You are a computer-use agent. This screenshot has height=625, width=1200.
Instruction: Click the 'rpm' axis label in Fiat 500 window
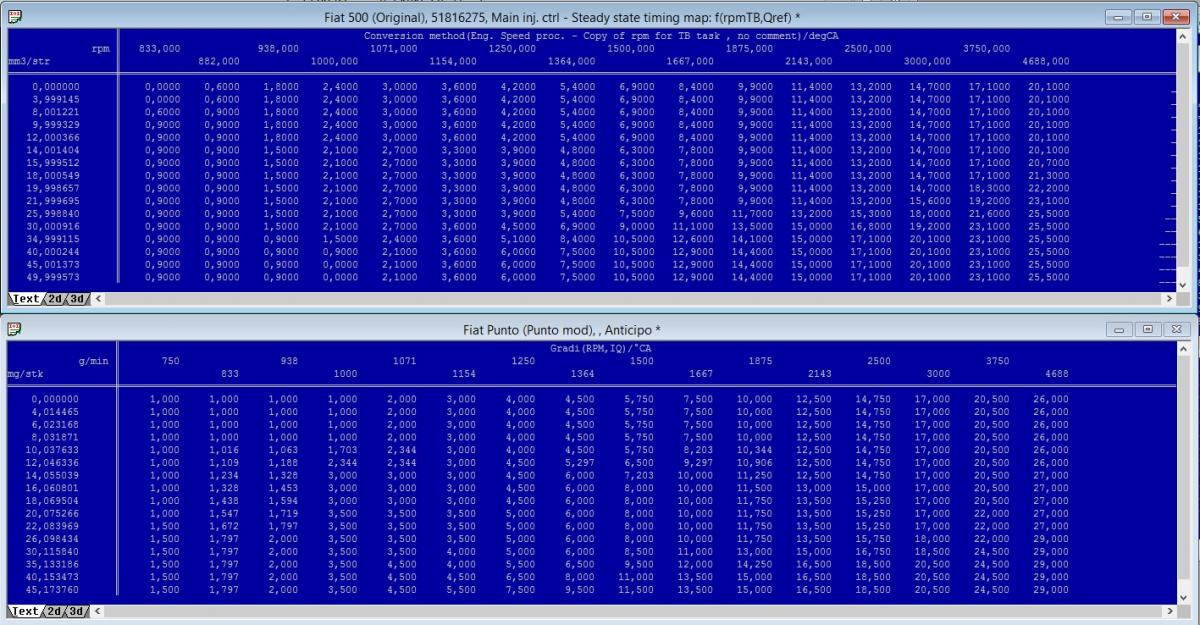point(101,48)
